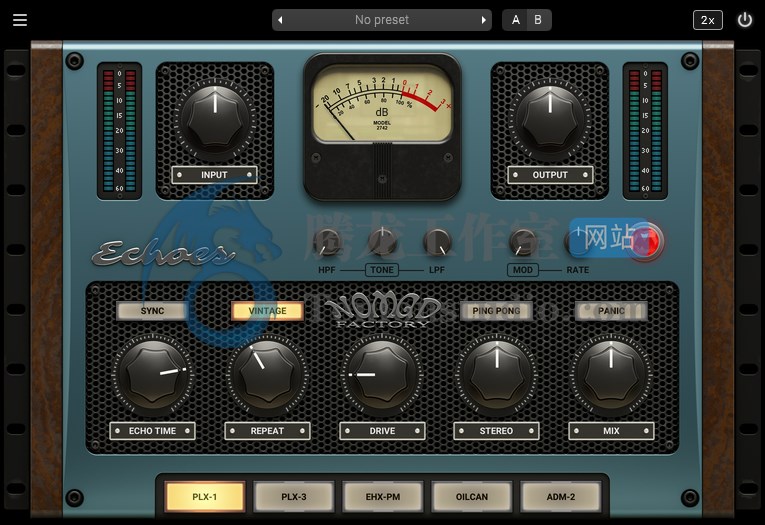
Task: Click the MIX label plate
Action: pyautogui.click(x=611, y=431)
